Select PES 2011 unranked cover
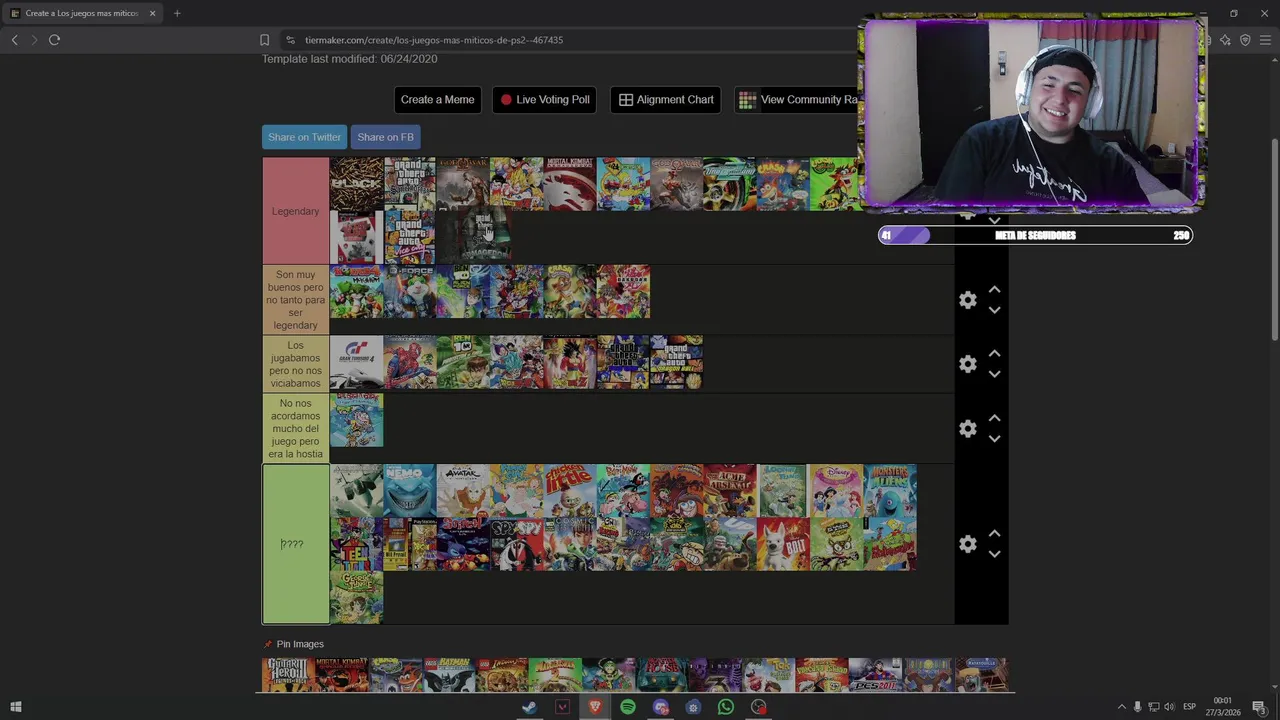This screenshot has width=1280, height=720. point(875,676)
